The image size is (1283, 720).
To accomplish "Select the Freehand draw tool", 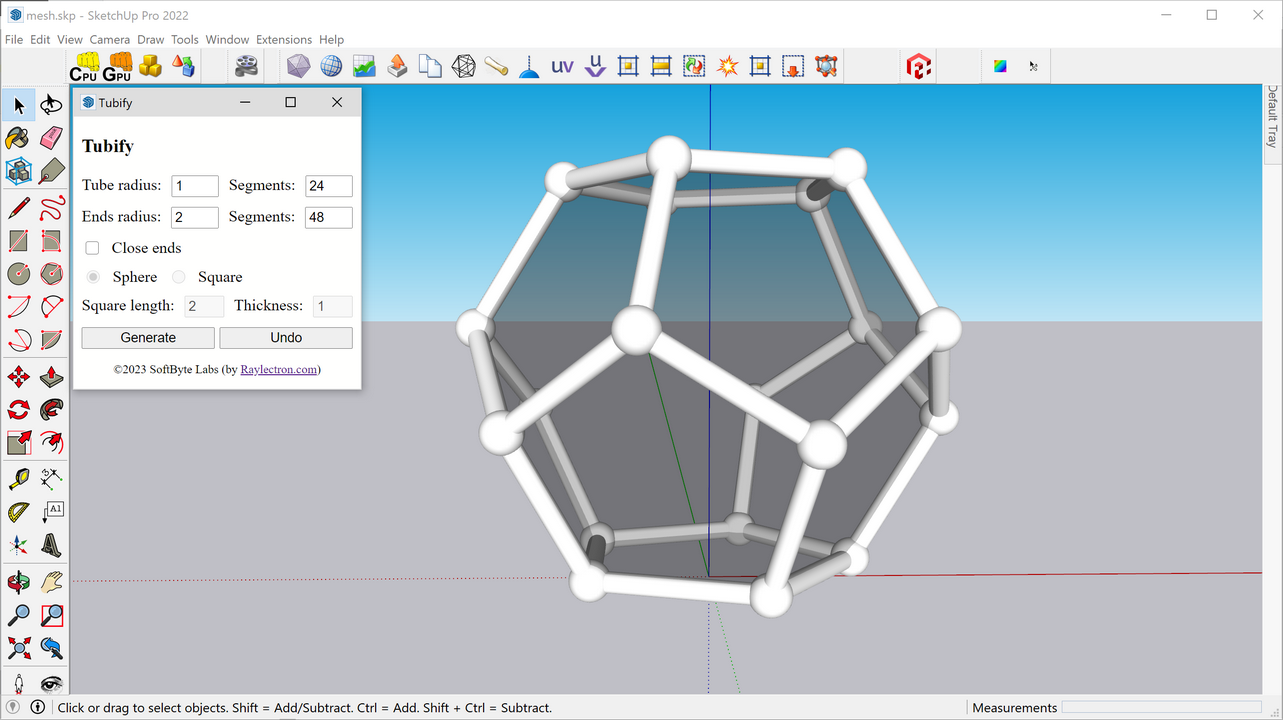I will point(51,207).
